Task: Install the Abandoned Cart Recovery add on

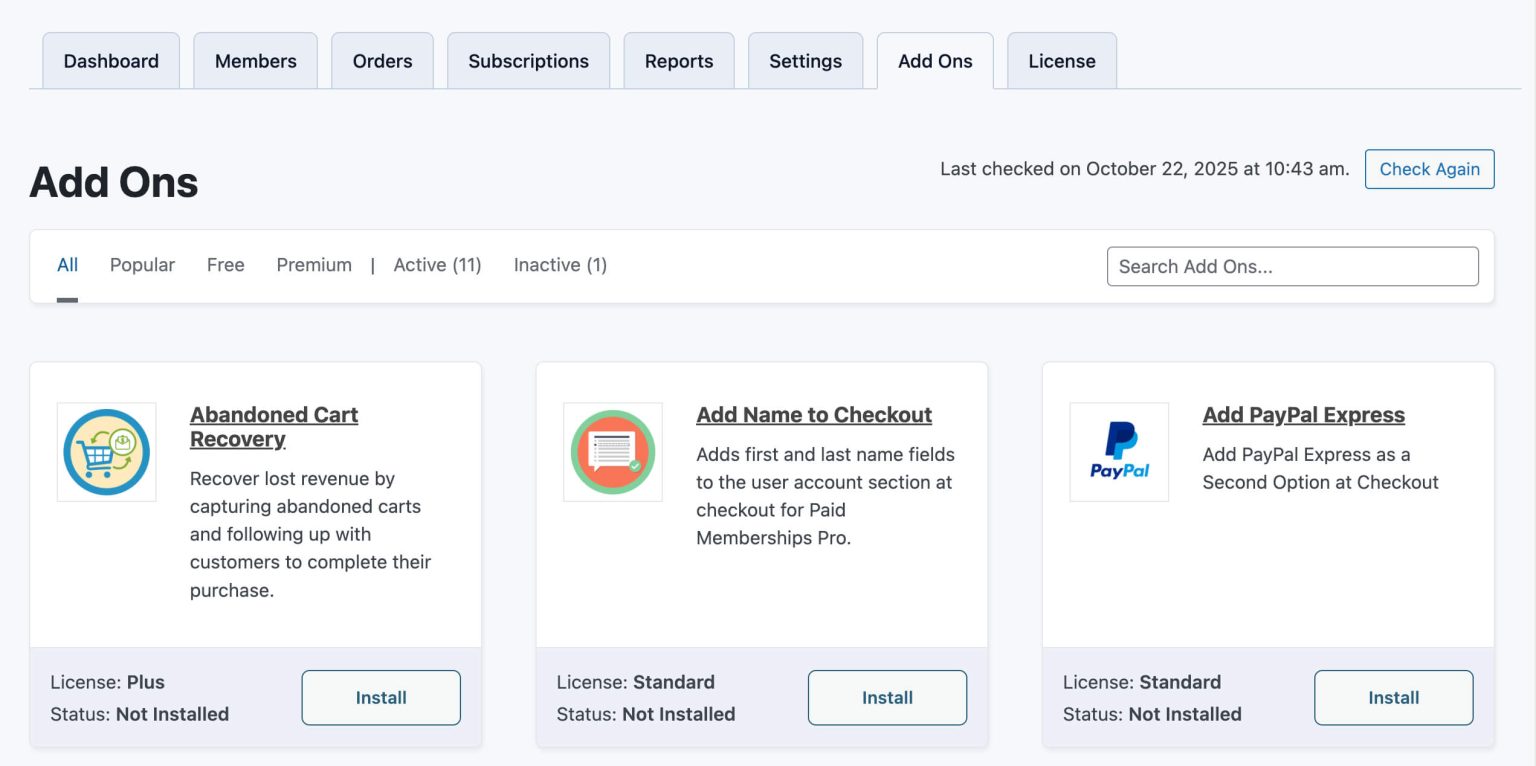Action: [381, 698]
